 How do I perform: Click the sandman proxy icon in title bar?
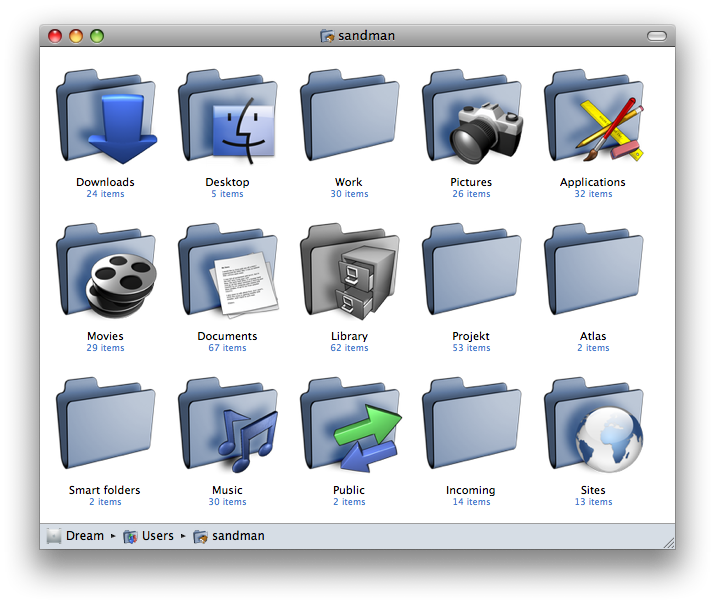(x=327, y=36)
